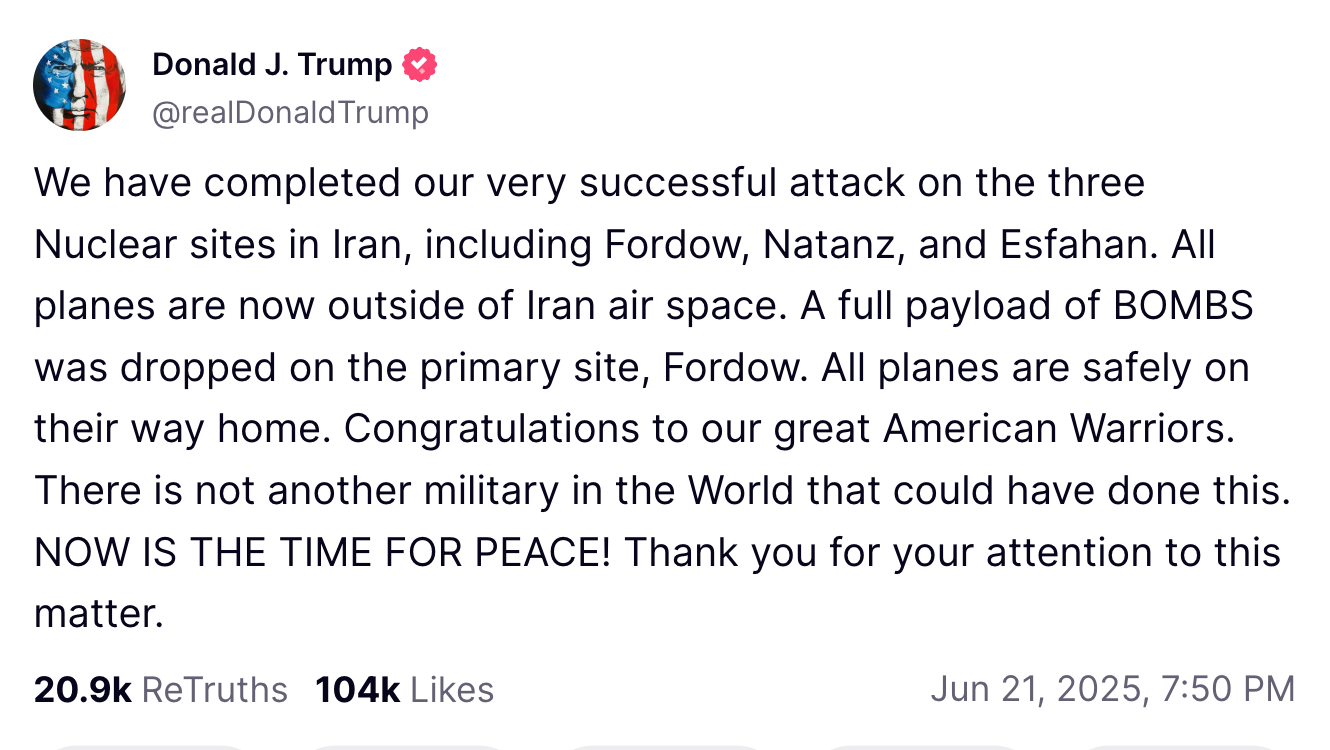Click the post body text to expand
The image size is (1330, 750).
click(660, 398)
